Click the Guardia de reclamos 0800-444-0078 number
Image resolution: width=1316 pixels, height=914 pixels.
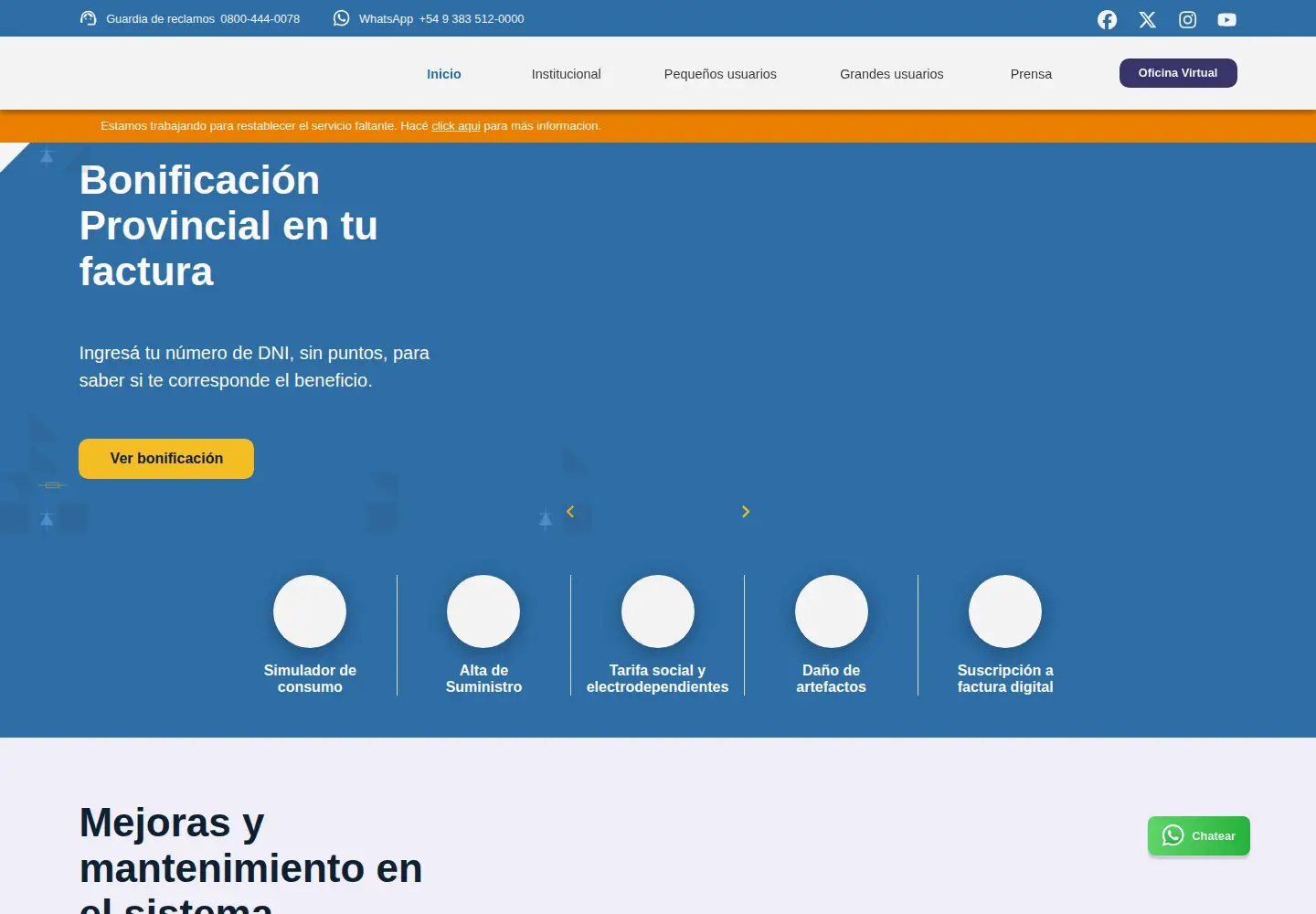(260, 19)
